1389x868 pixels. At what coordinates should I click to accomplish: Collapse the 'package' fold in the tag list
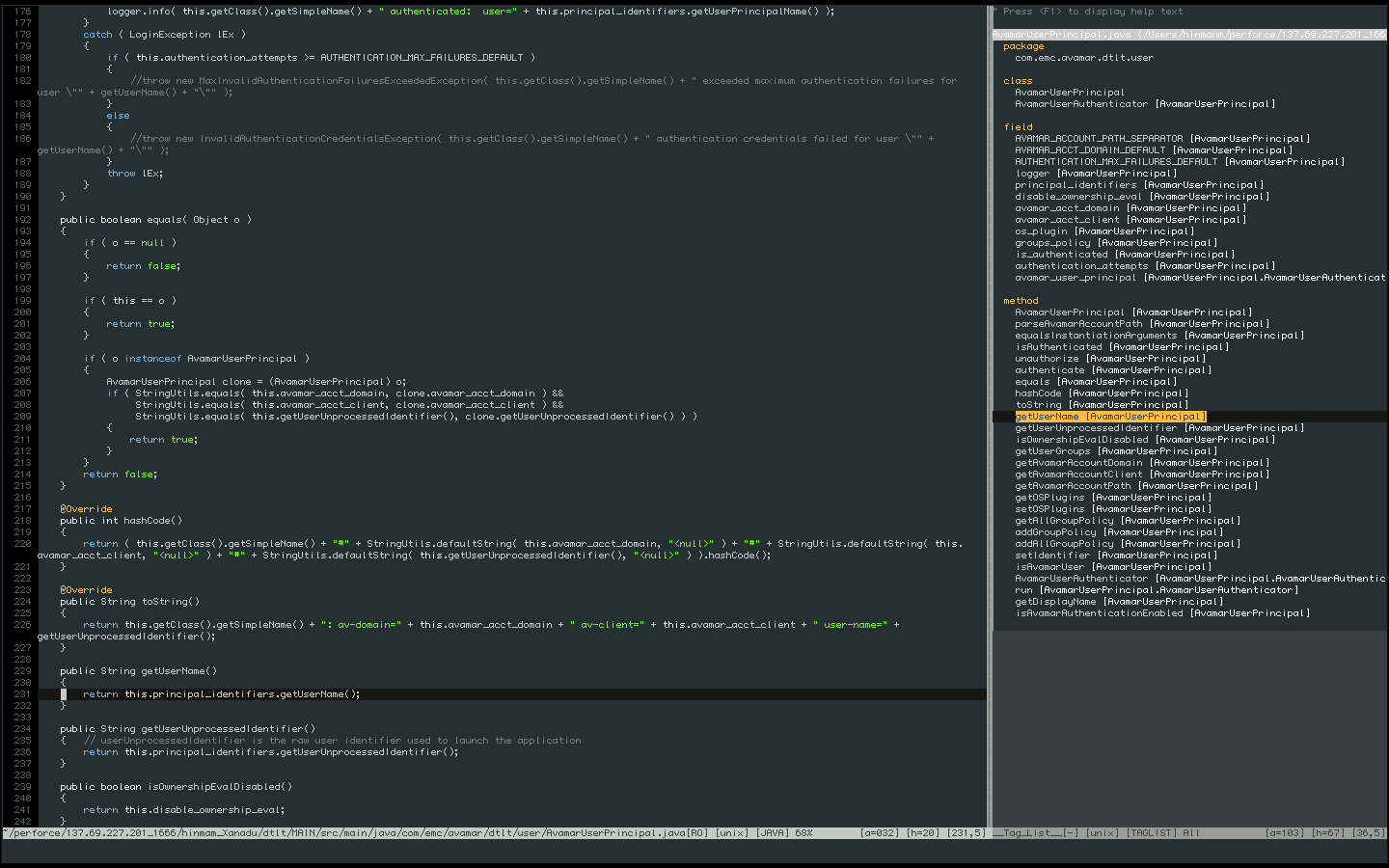pos(1023,46)
